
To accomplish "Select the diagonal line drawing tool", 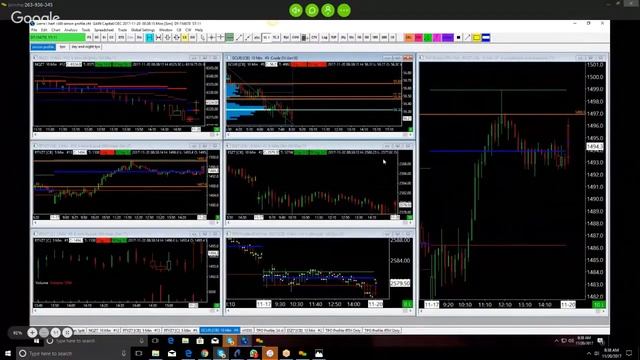I will [239, 38].
